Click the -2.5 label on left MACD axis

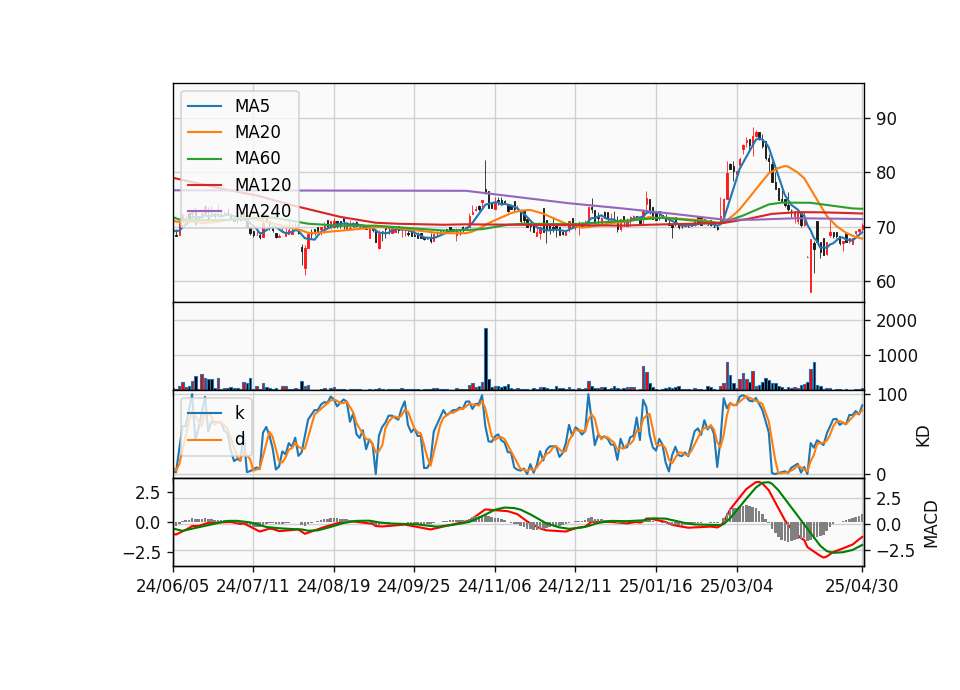click(x=141, y=553)
